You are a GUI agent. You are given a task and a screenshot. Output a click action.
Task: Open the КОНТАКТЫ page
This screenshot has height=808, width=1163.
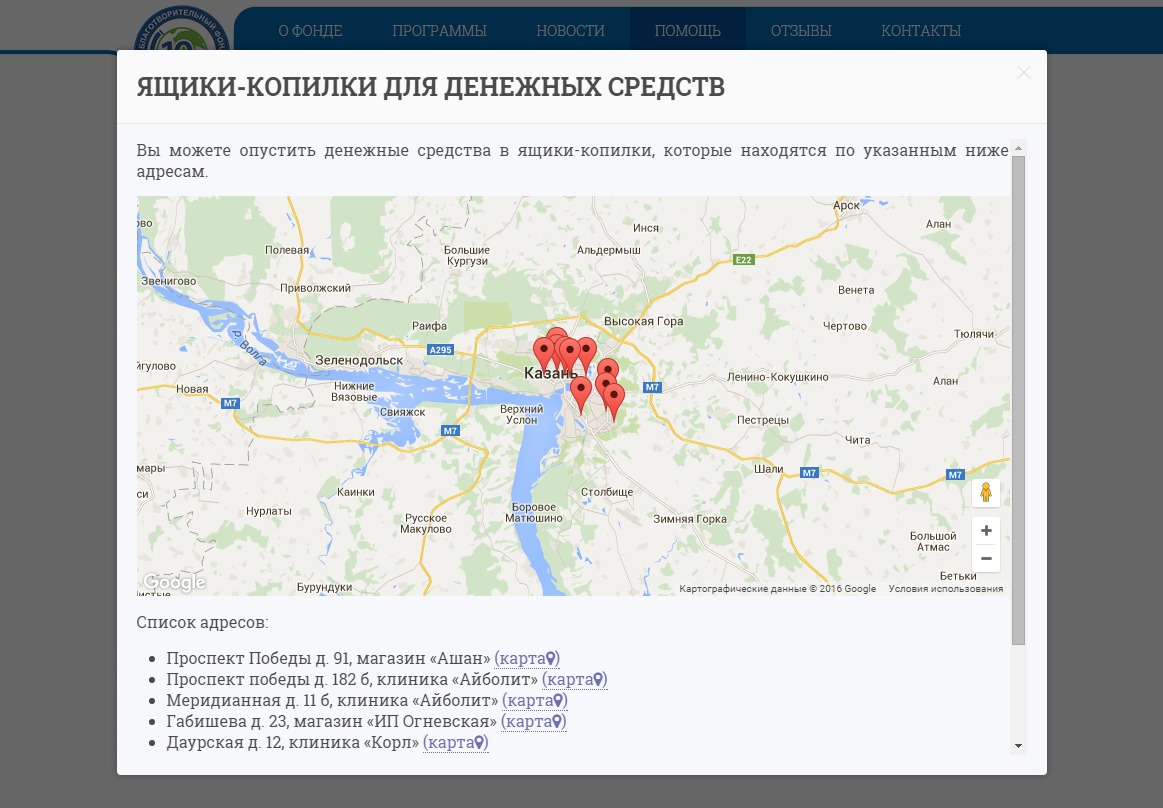(x=921, y=30)
